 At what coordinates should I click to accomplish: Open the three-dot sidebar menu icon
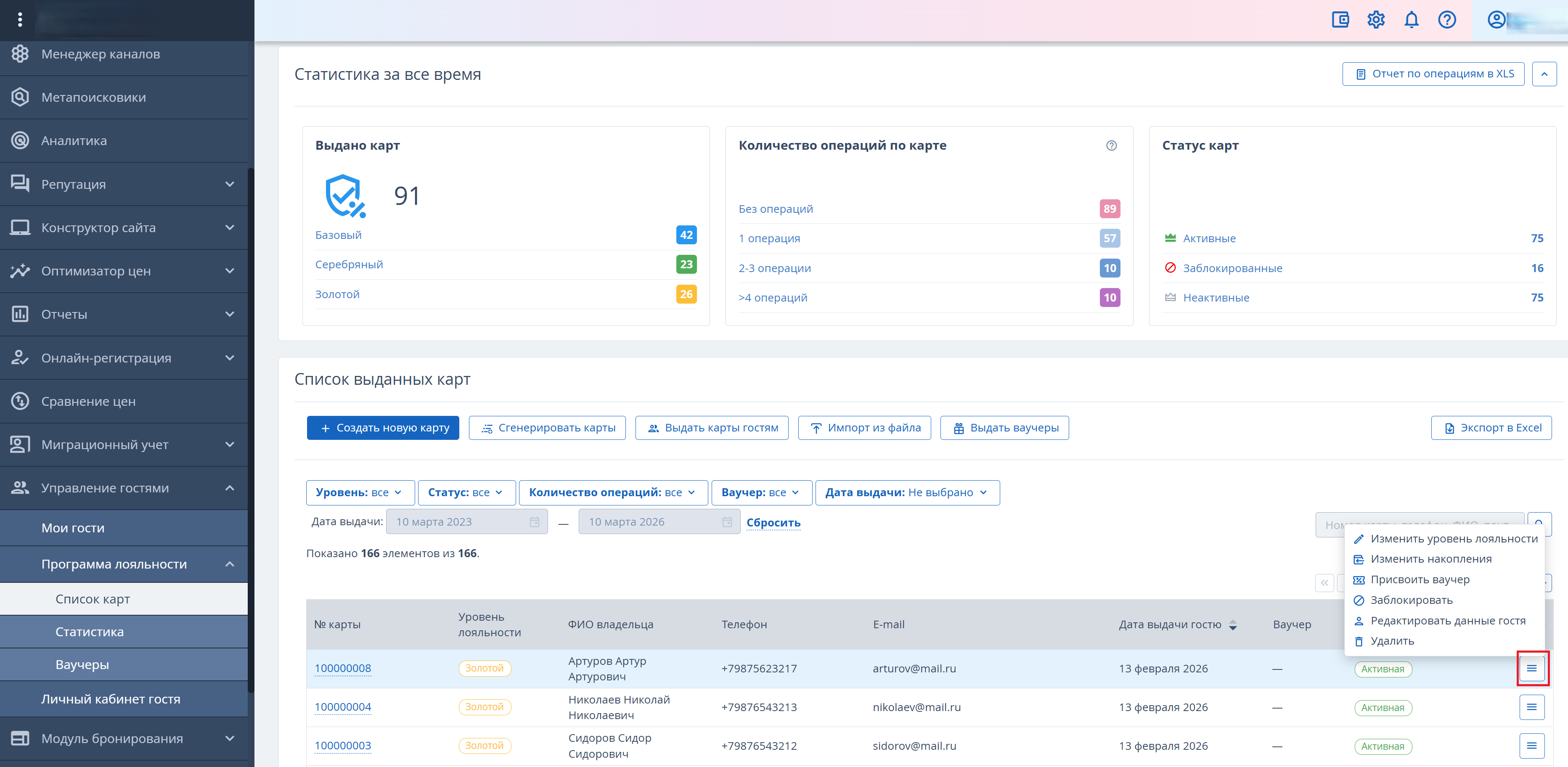(20, 20)
